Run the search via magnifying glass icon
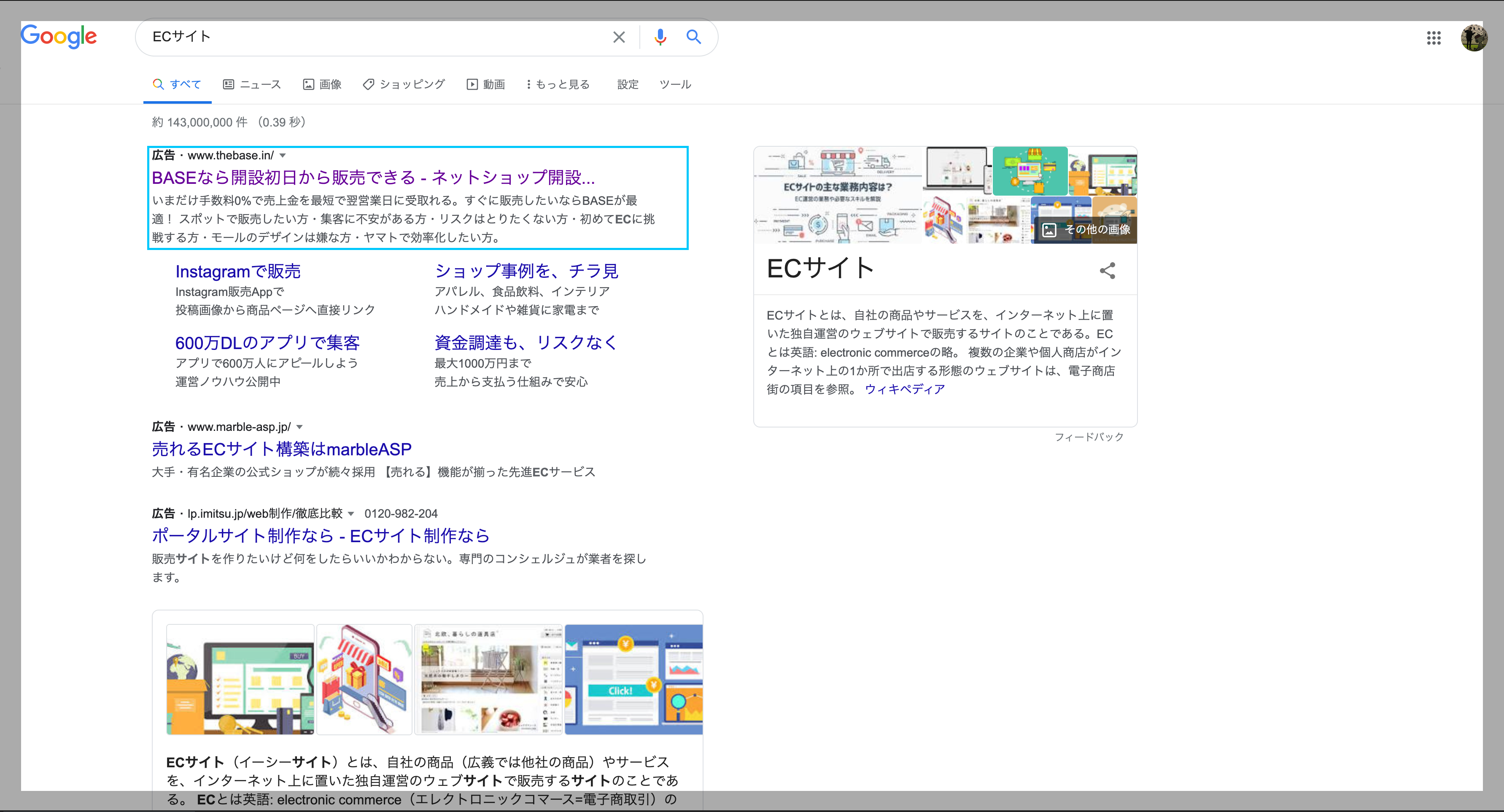 pos(694,37)
